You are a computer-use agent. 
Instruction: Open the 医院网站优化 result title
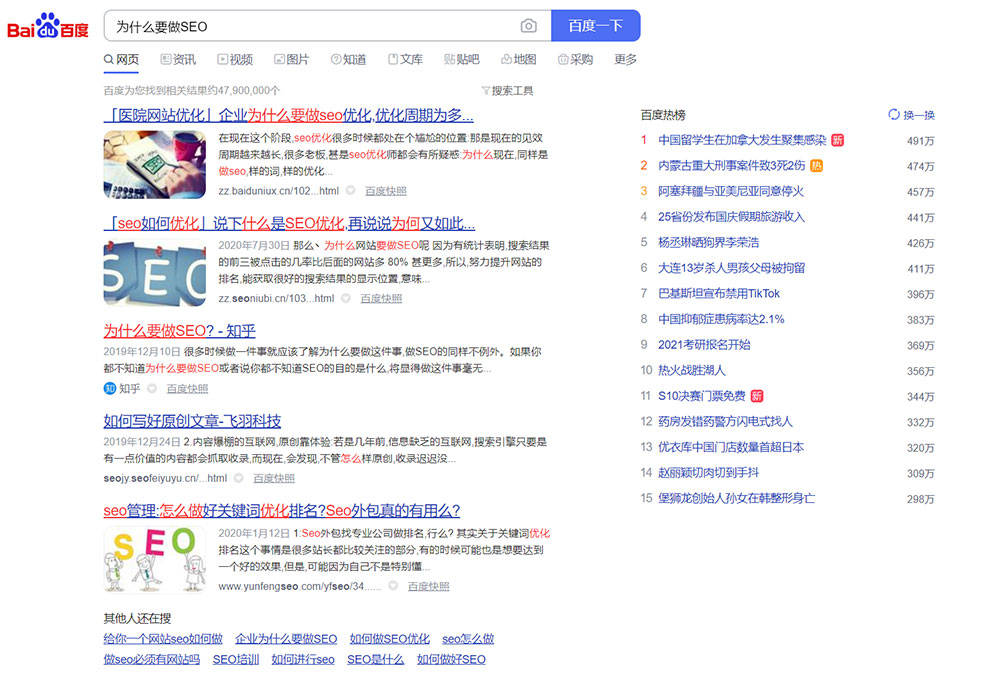[289, 115]
